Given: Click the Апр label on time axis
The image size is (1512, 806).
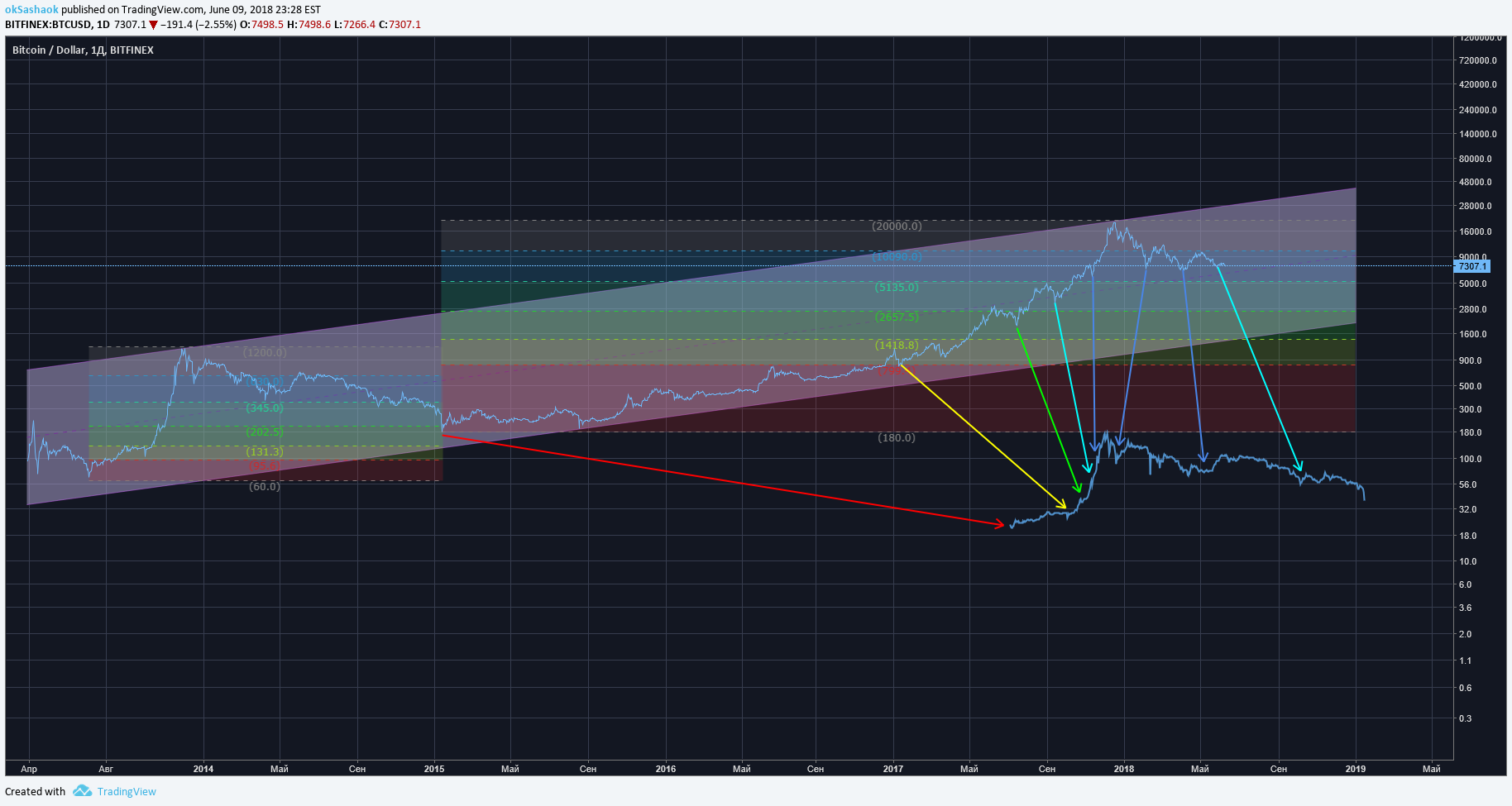Looking at the screenshot, I should click(x=29, y=769).
